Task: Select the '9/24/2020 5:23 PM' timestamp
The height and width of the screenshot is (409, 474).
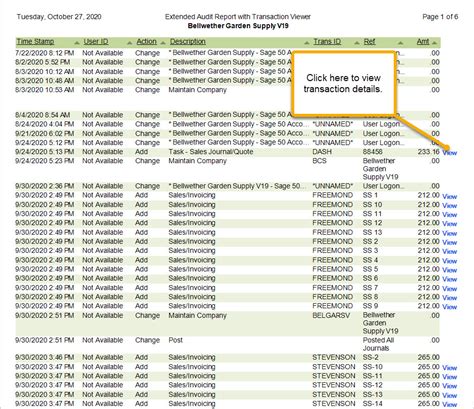Action: click(45, 161)
